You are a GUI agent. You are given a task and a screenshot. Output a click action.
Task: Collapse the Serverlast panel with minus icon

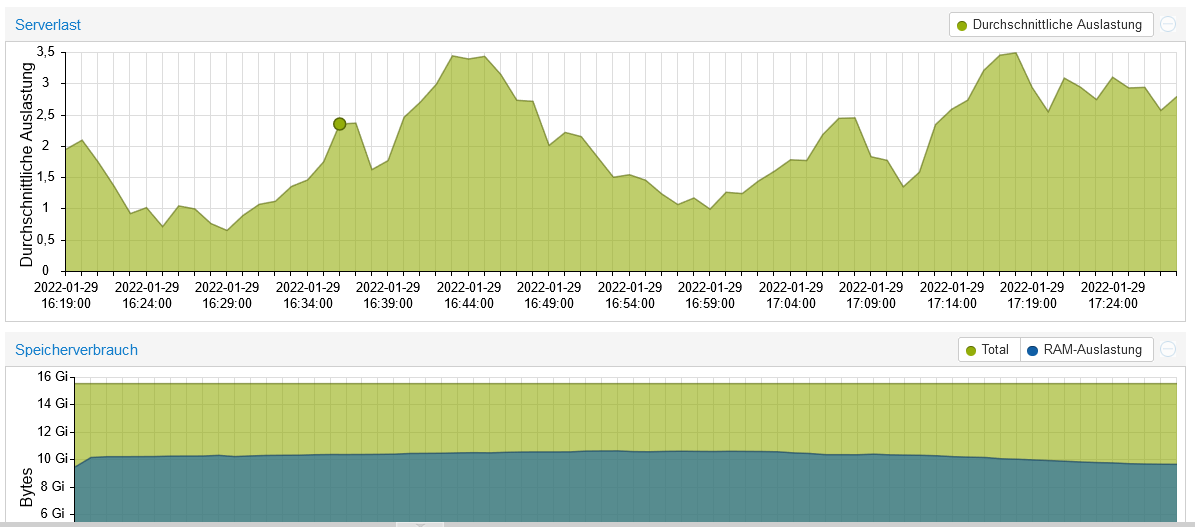coord(1168,24)
